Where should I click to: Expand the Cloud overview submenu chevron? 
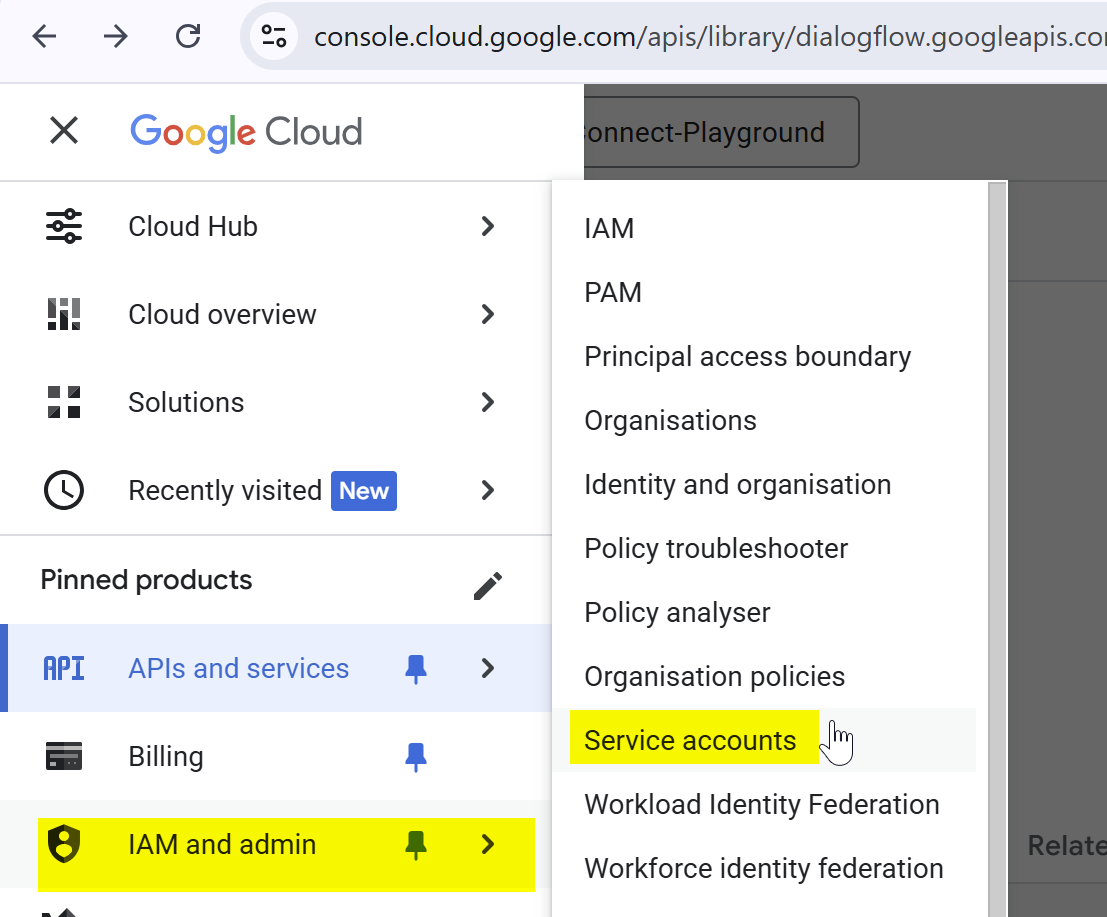pos(488,314)
